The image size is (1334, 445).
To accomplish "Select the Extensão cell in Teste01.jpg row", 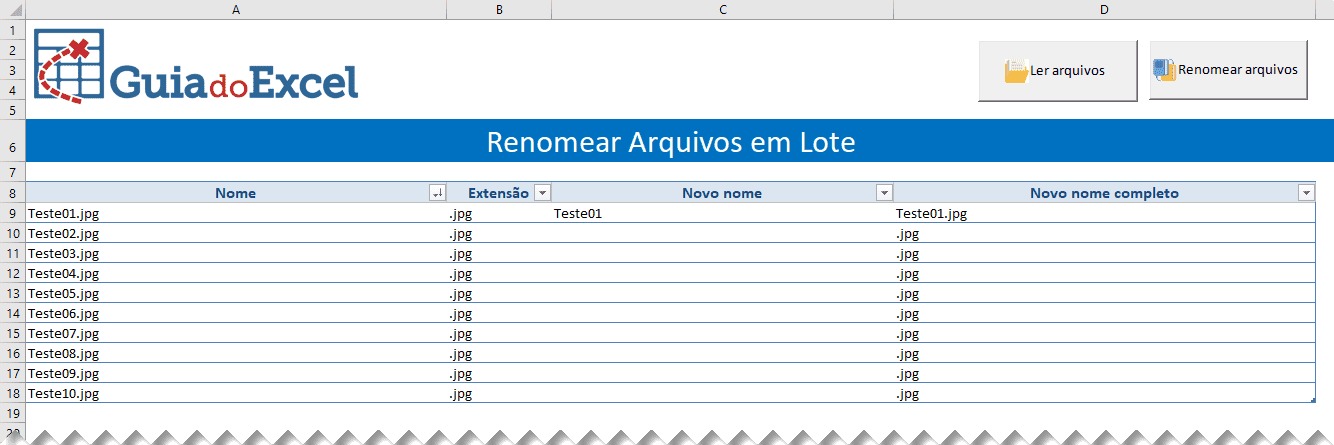I will point(499,213).
